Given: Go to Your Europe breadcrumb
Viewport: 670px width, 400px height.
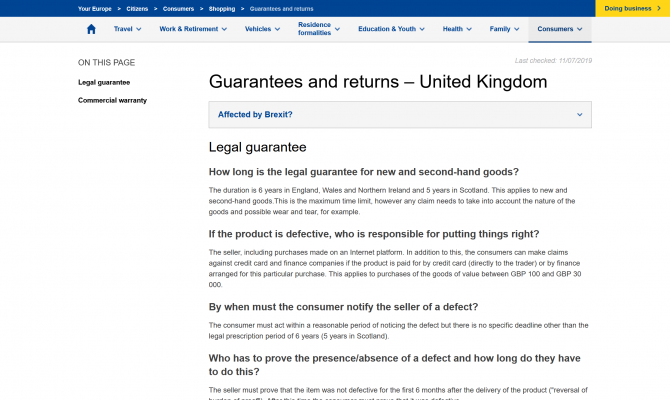Looking at the screenshot, I should coord(96,8).
